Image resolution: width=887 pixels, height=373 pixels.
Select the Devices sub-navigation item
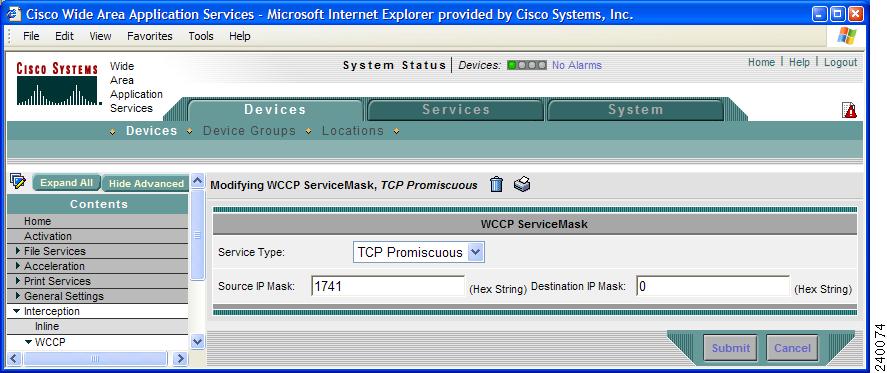coord(152,131)
